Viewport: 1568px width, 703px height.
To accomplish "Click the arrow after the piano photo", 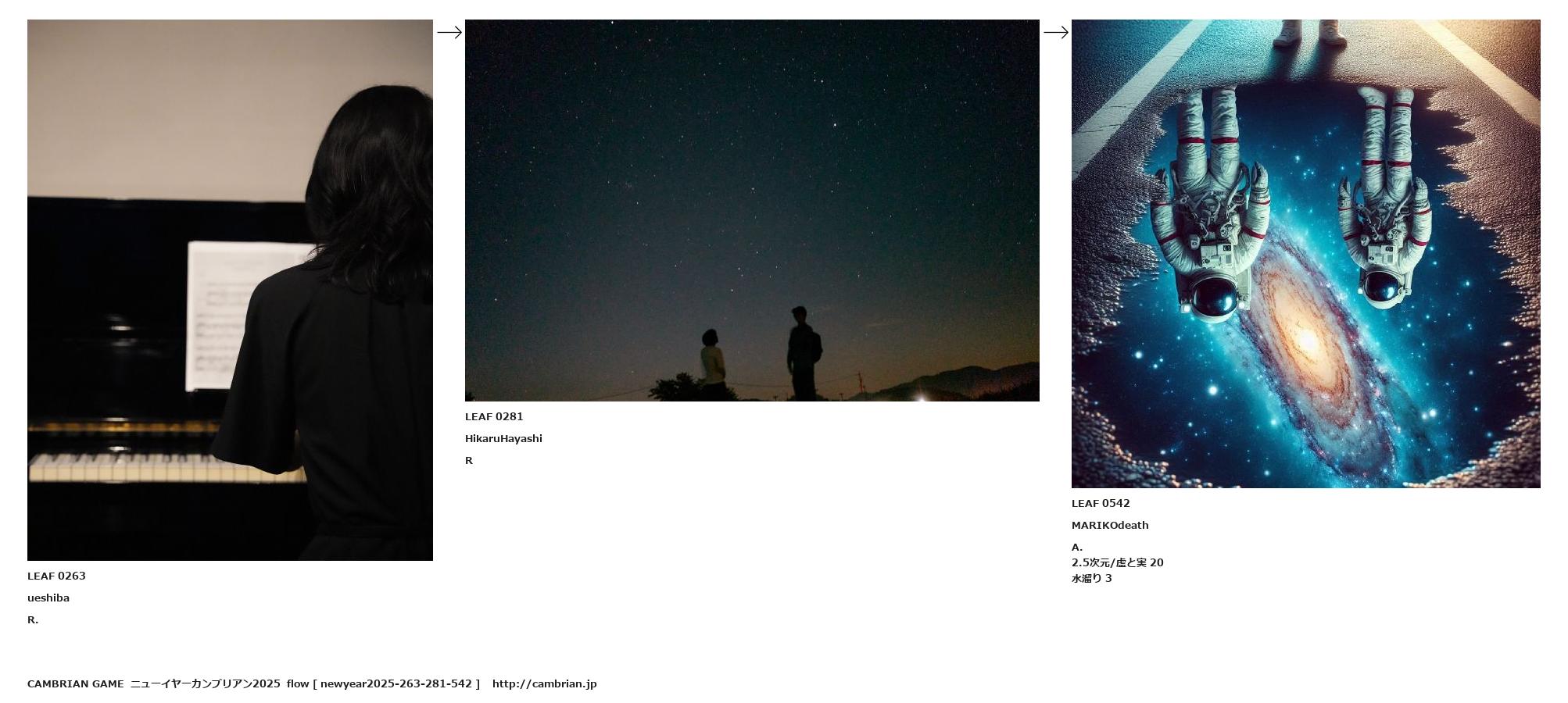I will click(x=449, y=32).
